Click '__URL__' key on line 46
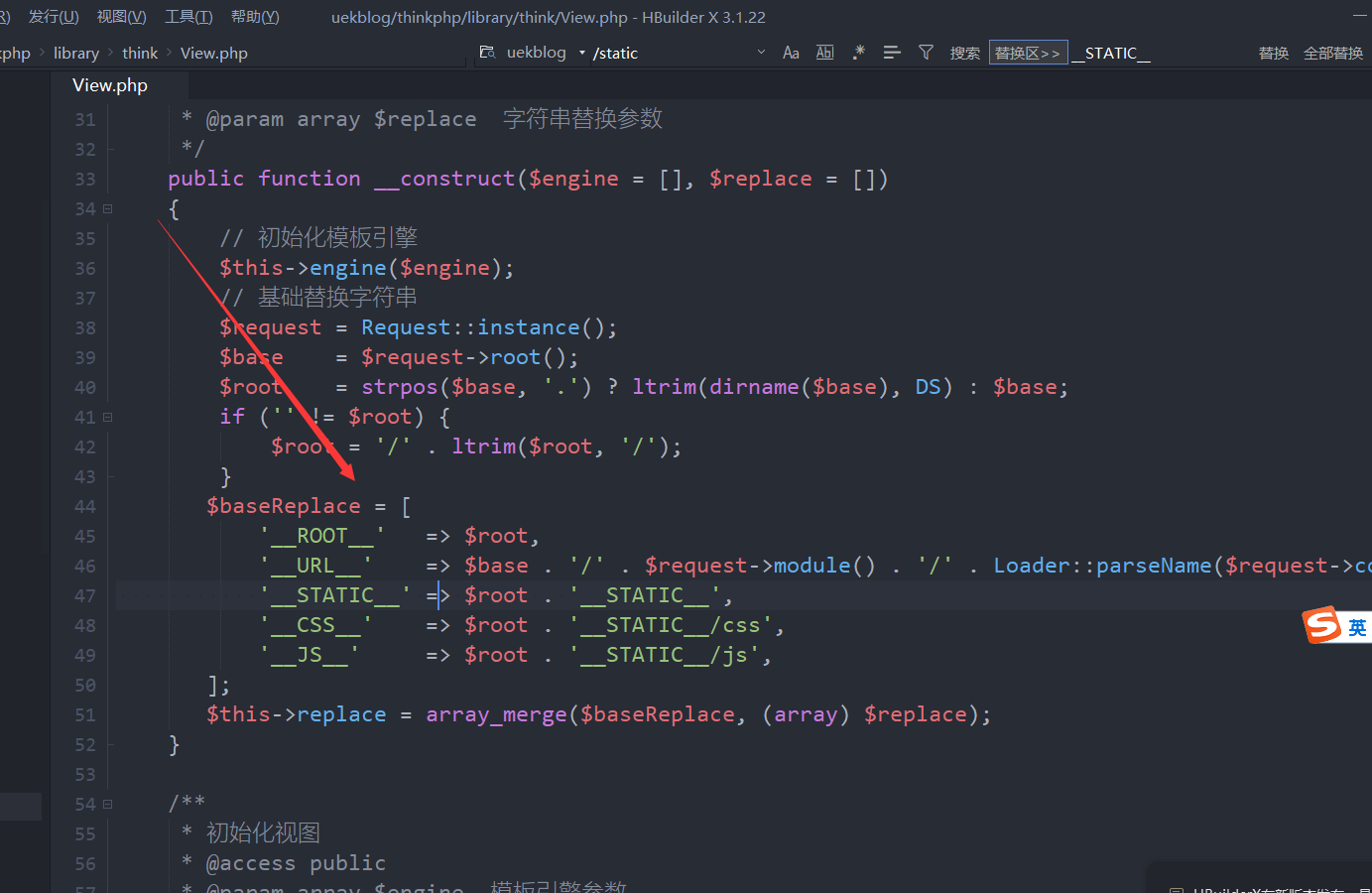 coord(315,566)
